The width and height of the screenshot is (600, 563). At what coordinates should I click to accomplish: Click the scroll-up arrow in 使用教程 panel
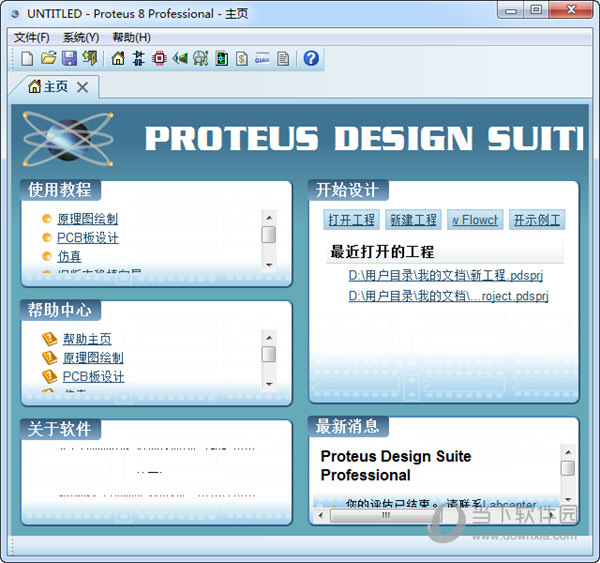coord(269,218)
